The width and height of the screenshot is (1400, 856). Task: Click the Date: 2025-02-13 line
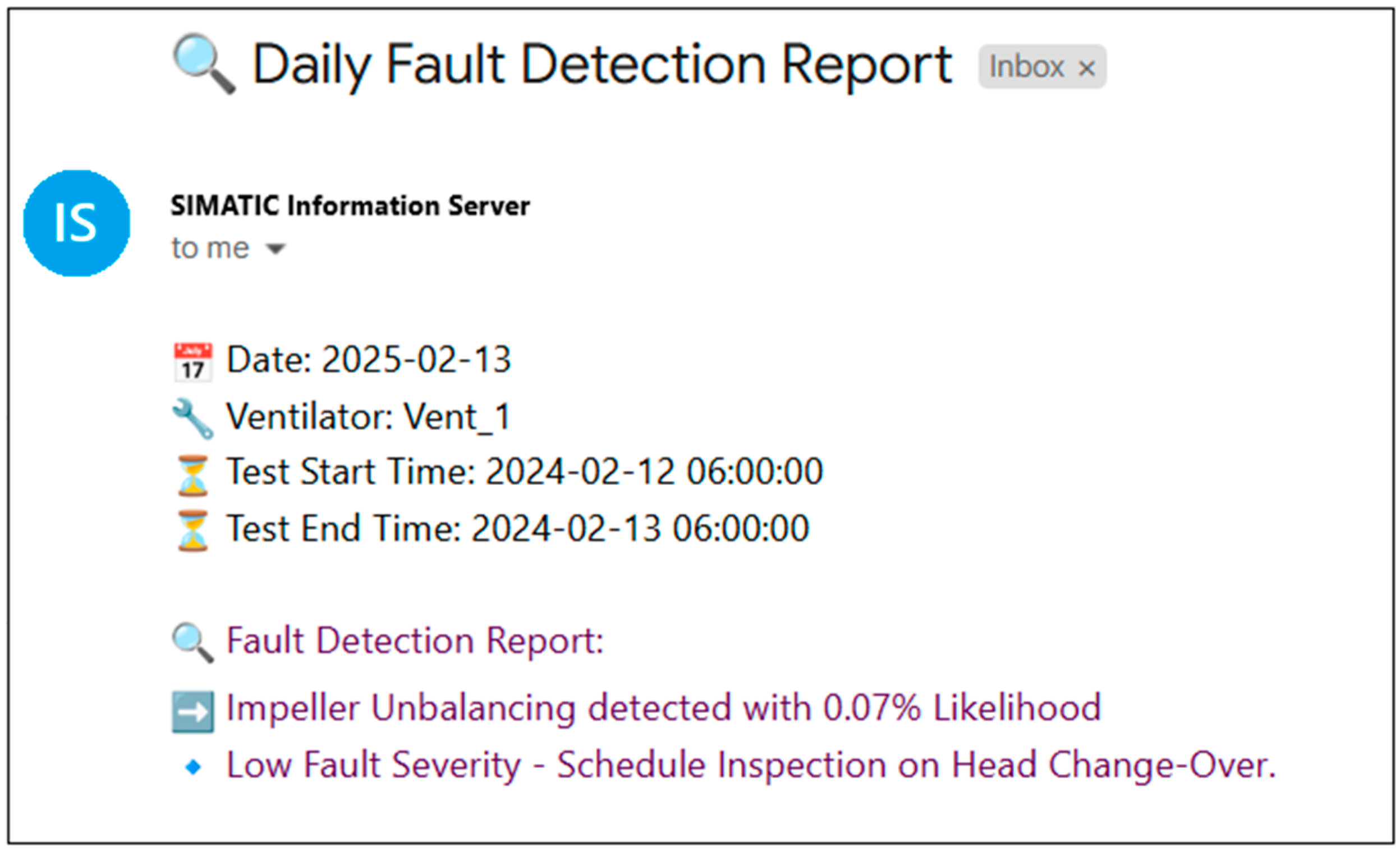[x=369, y=360]
